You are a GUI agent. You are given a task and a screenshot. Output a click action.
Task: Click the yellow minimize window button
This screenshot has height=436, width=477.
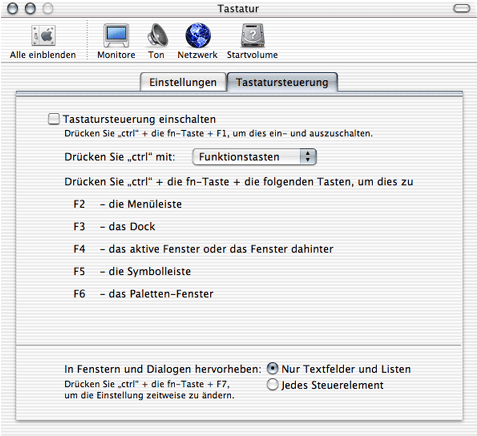pos(30,8)
